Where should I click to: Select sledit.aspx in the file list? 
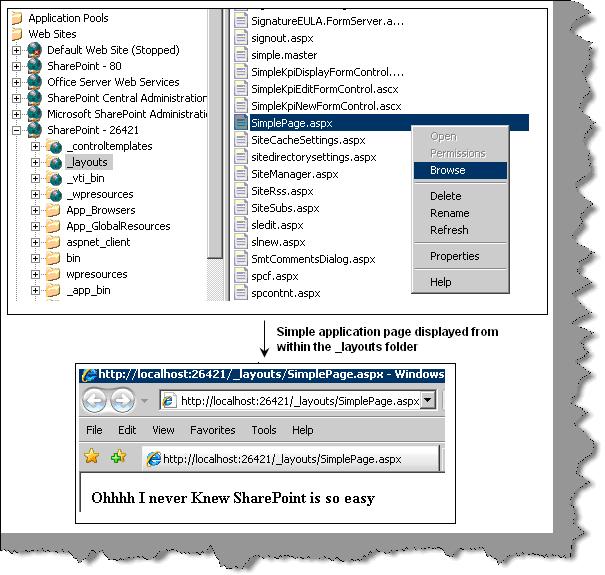277,225
